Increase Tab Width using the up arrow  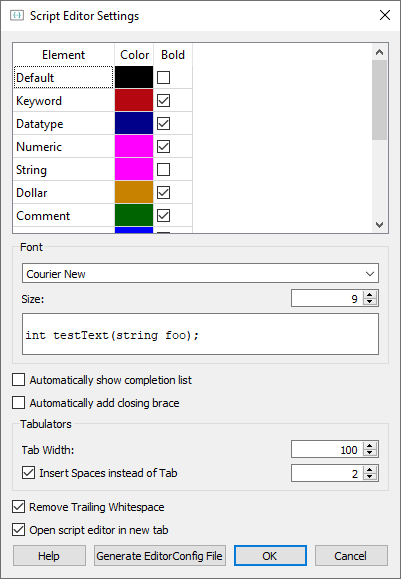[370, 446]
